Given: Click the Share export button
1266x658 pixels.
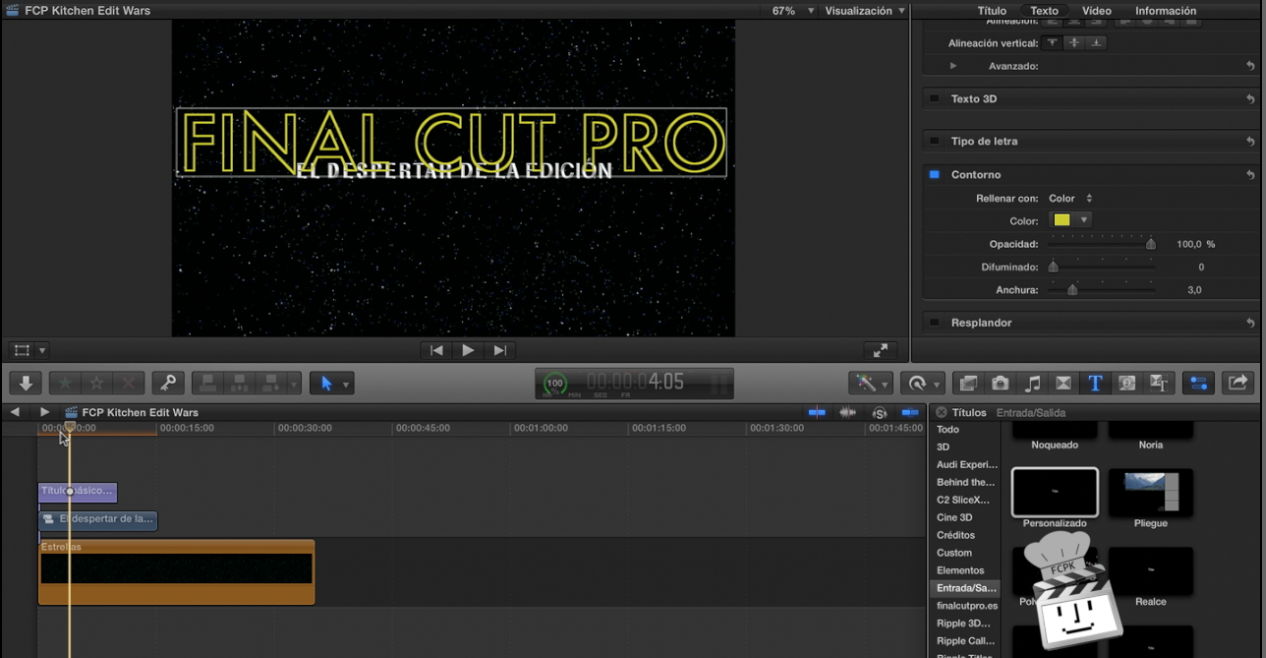Looking at the screenshot, I should tap(1238, 383).
